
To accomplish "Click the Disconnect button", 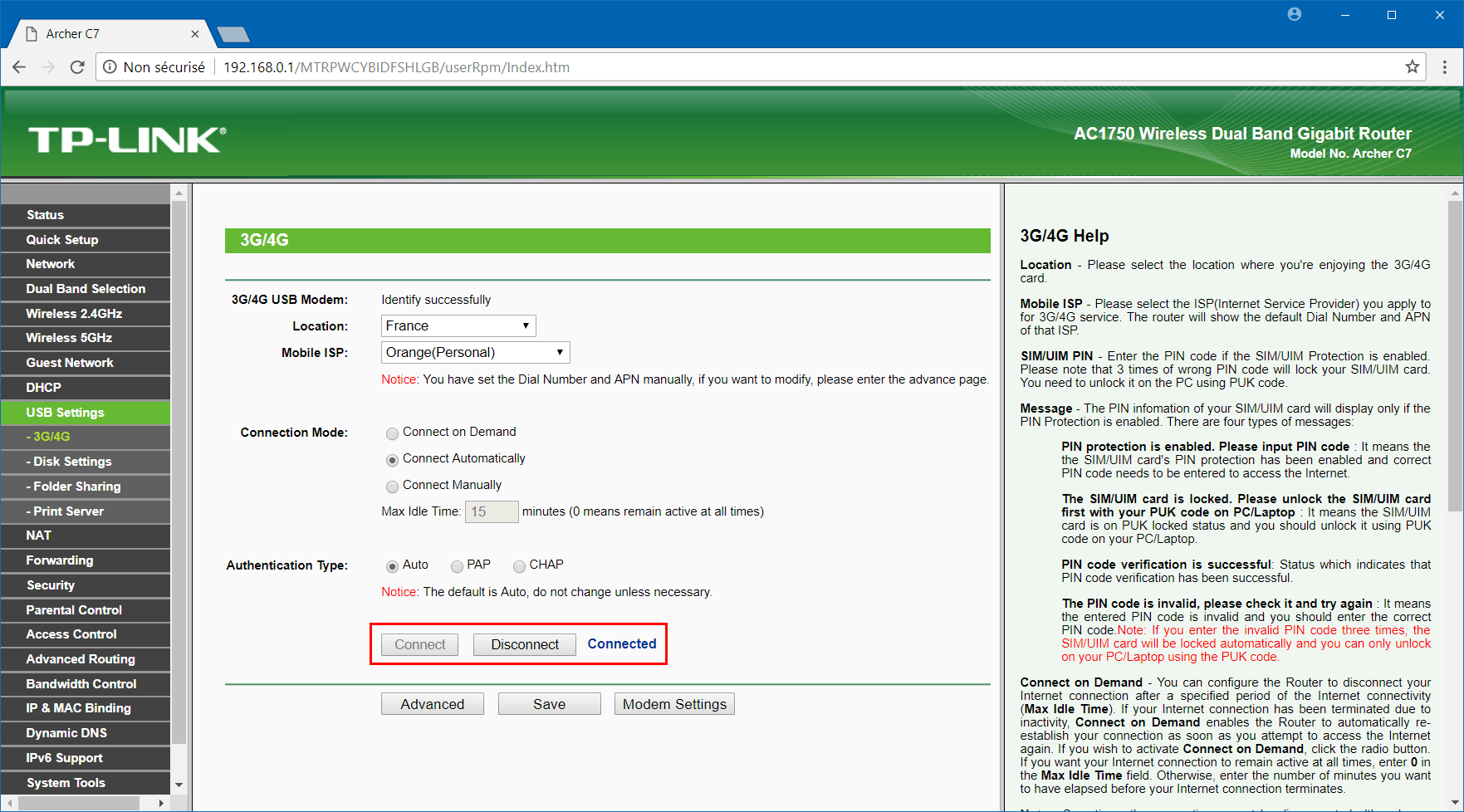I will [525, 644].
